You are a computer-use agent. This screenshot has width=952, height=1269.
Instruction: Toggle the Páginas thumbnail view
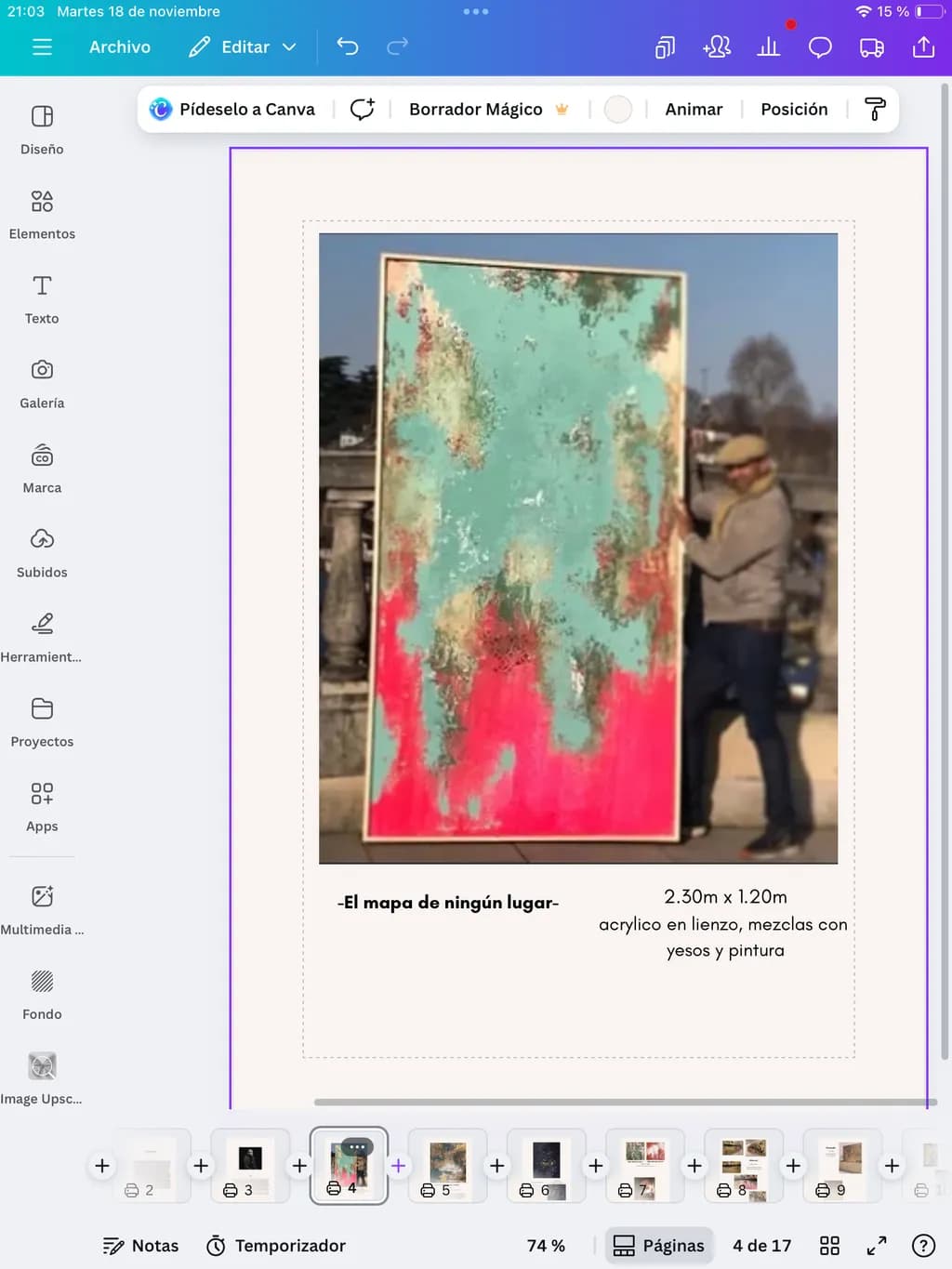tap(659, 1246)
